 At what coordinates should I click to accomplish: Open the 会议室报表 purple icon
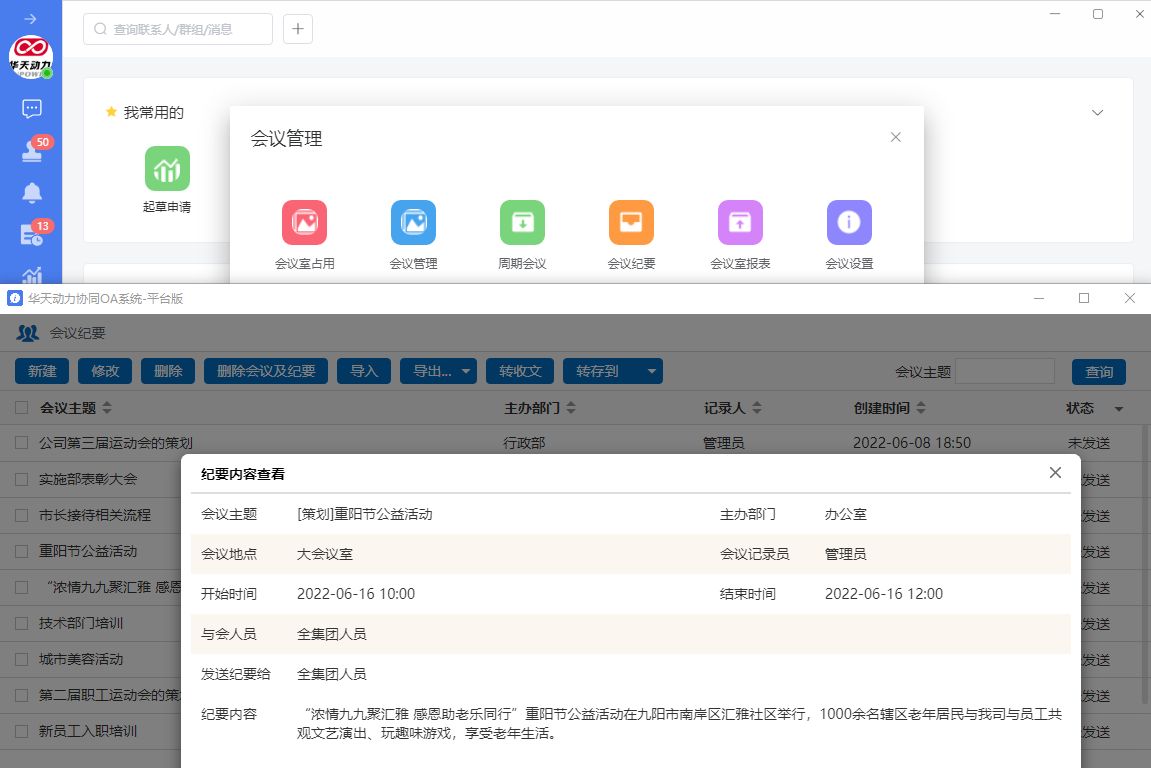point(740,223)
